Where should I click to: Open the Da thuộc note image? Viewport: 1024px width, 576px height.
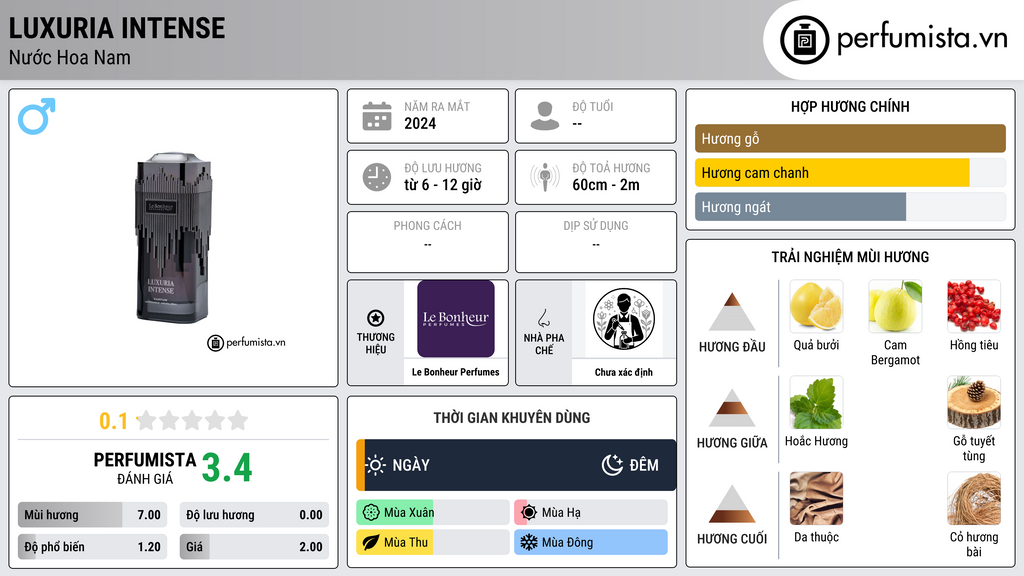pos(816,498)
